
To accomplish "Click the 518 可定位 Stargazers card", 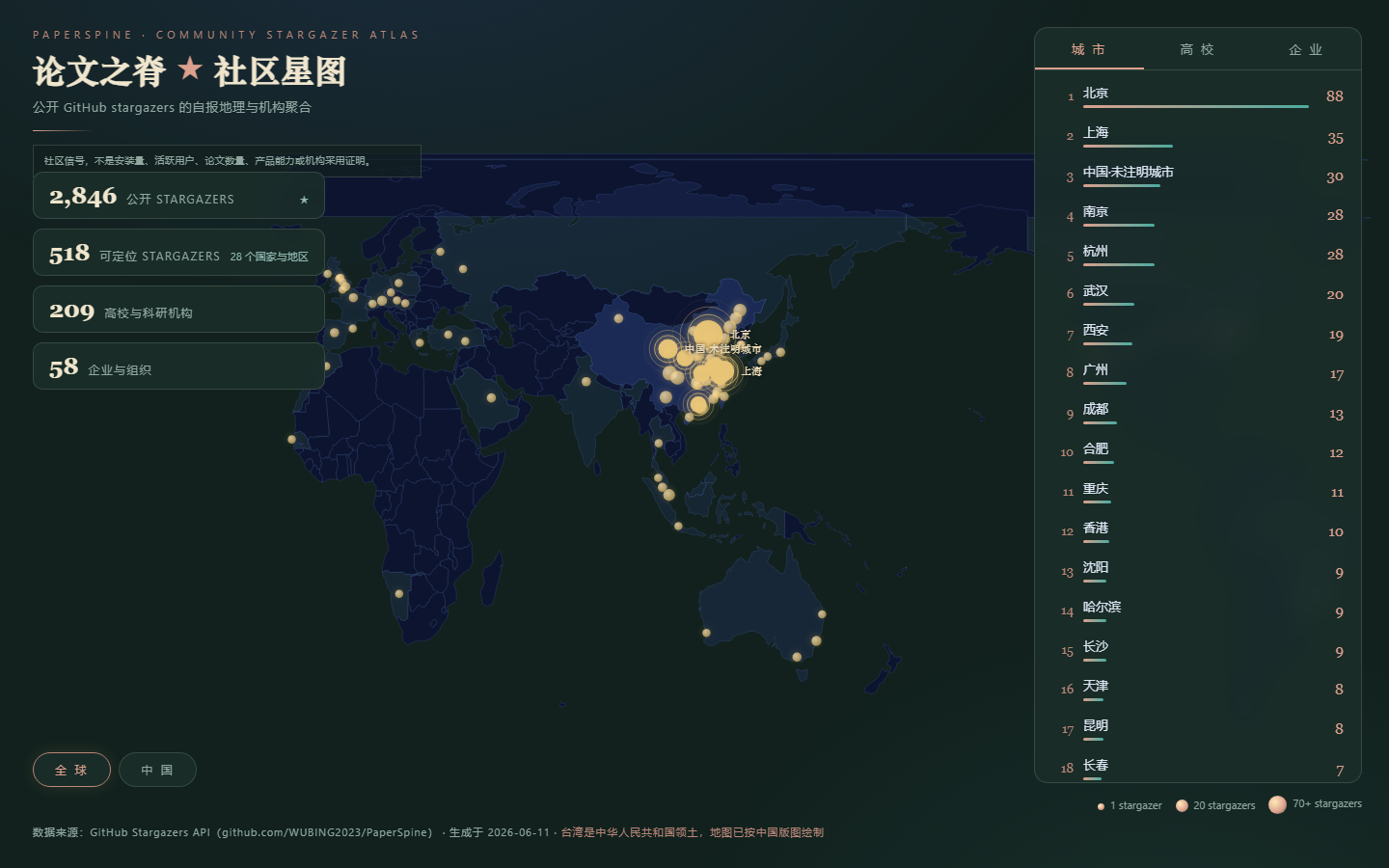I will click(178, 253).
